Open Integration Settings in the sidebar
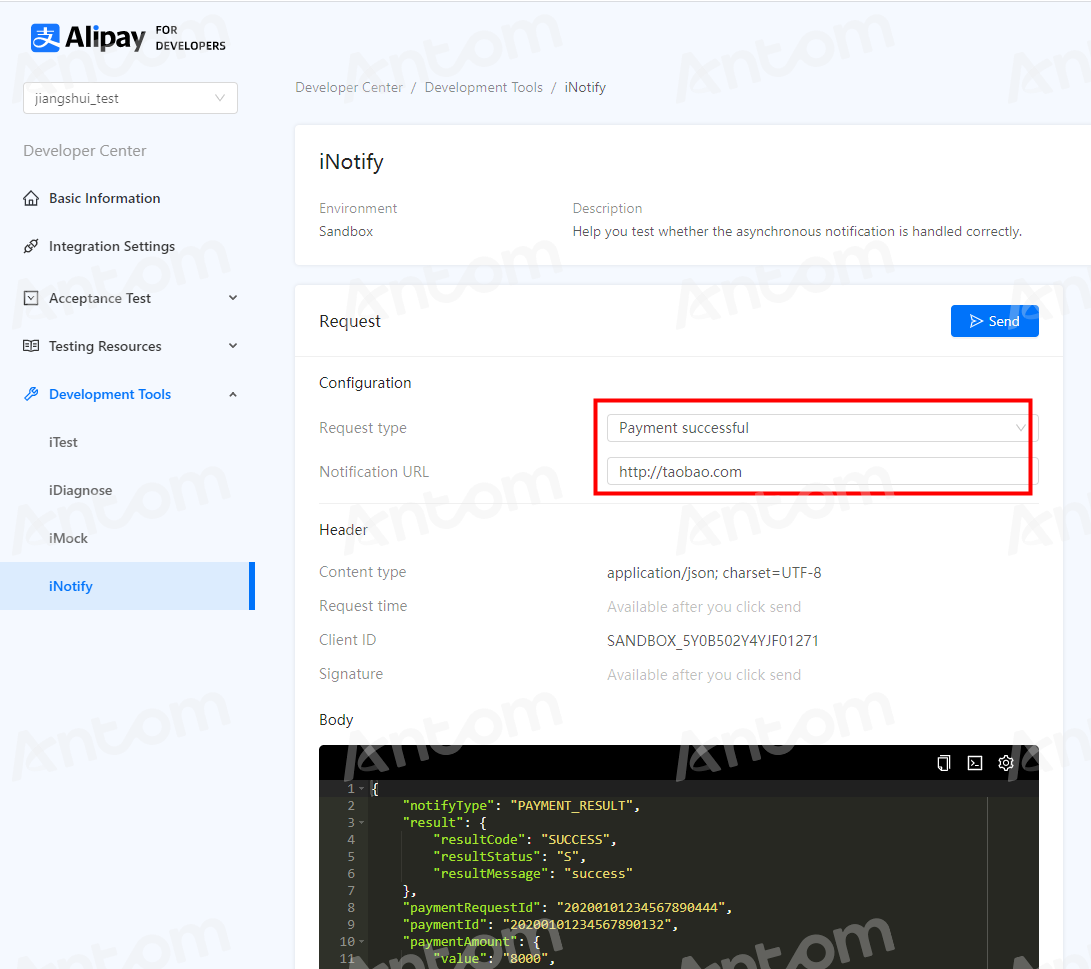Viewport: 1091px width, 969px height. [111, 246]
